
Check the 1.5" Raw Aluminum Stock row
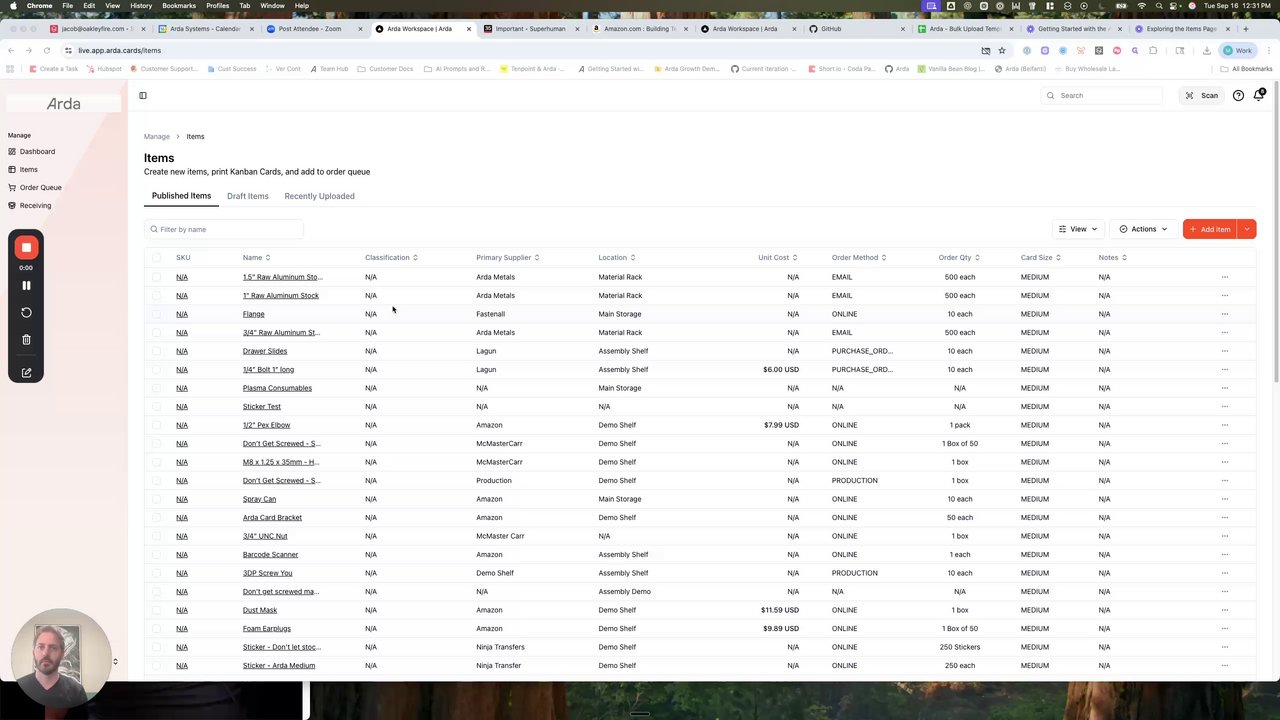[x=156, y=277]
